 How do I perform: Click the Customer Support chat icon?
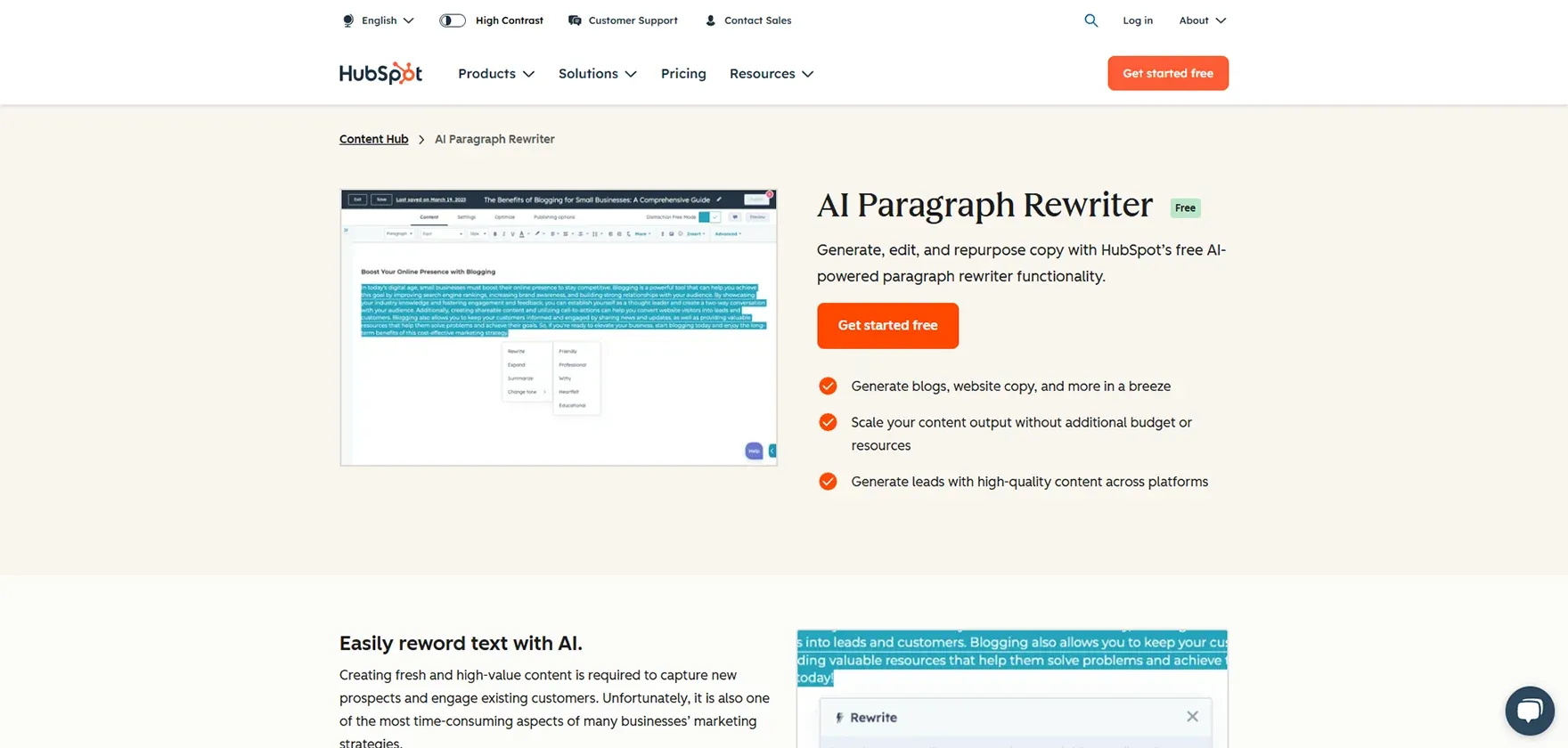click(x=575, y=20)
